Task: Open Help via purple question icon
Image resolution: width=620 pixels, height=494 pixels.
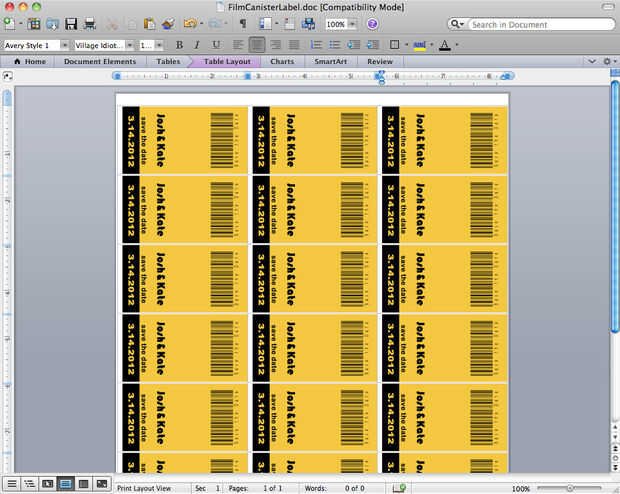Action: [x=372, y=24]
